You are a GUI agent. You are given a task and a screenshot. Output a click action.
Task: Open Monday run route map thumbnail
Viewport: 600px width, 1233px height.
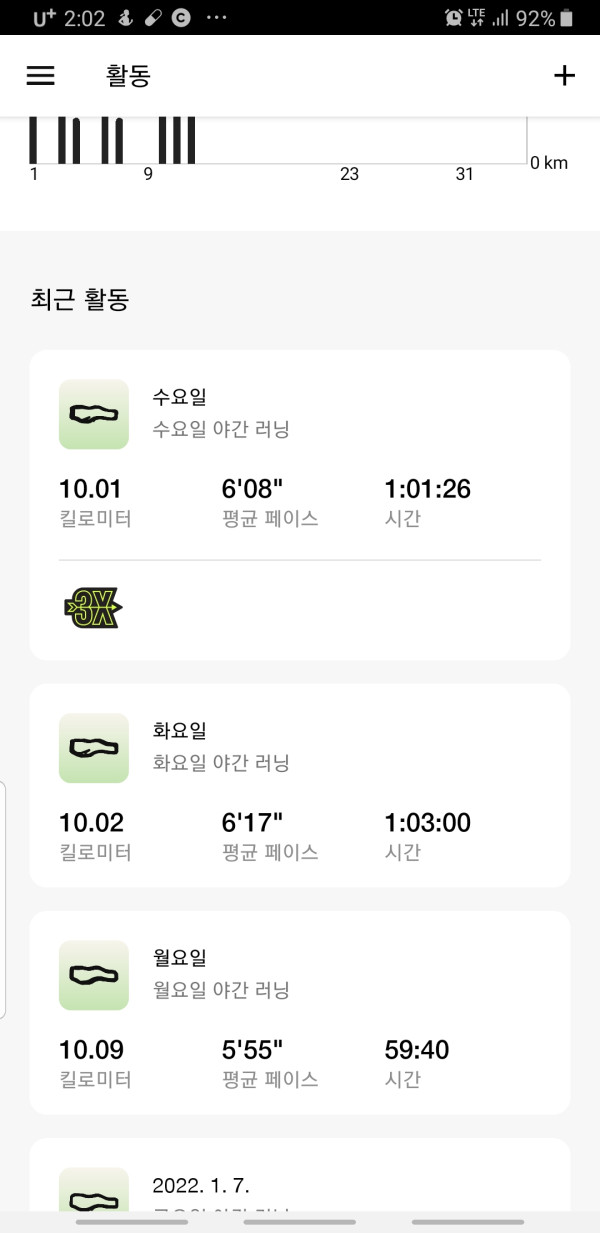(94, 975)
